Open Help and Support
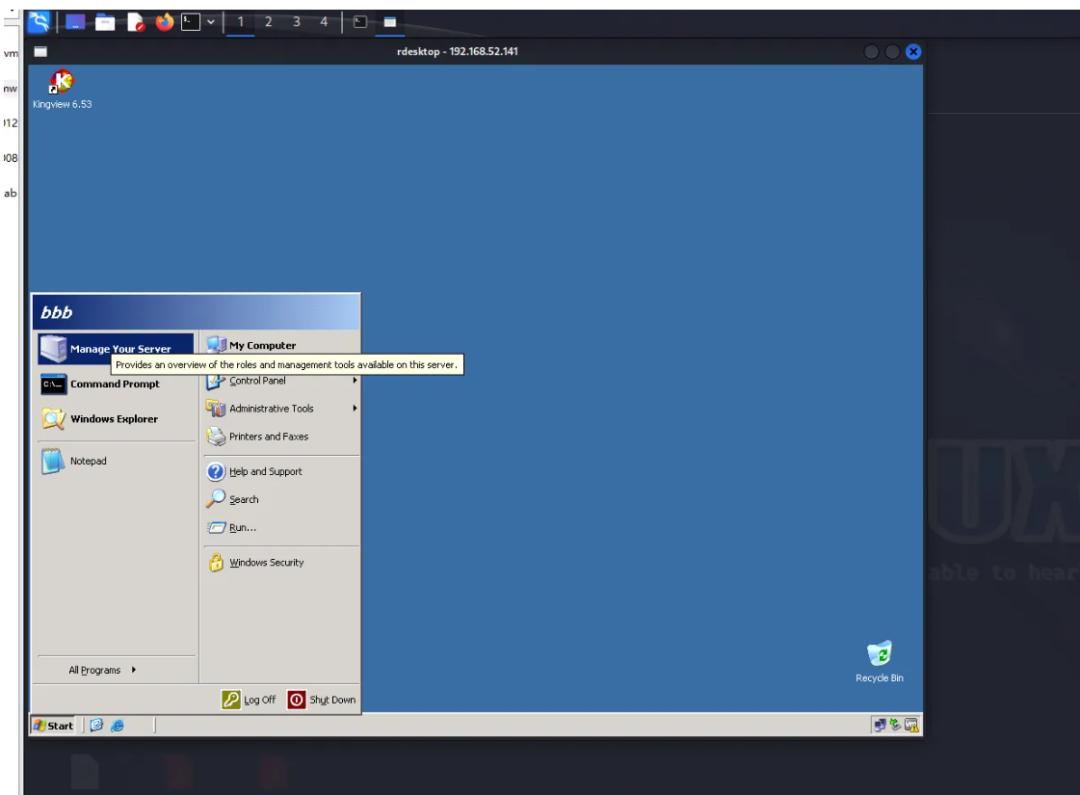The width and height of the screenshot is (1080, 795). (281, 471)
